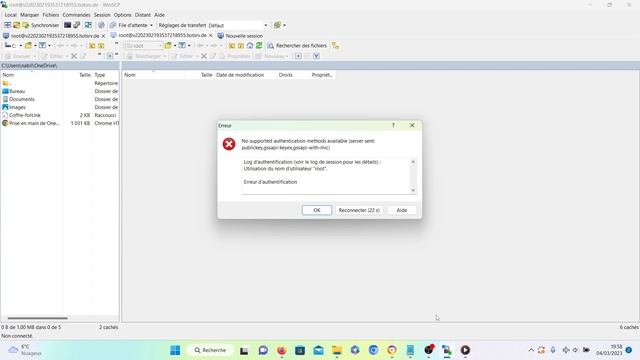Select the Prise en main de One... file
This screenshot has height=360, width=640.
[31, 123]
